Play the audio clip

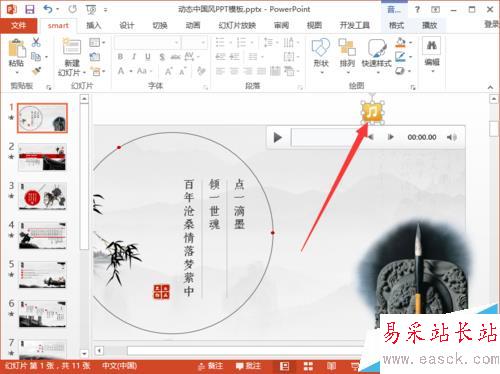(x=277, y=137)
